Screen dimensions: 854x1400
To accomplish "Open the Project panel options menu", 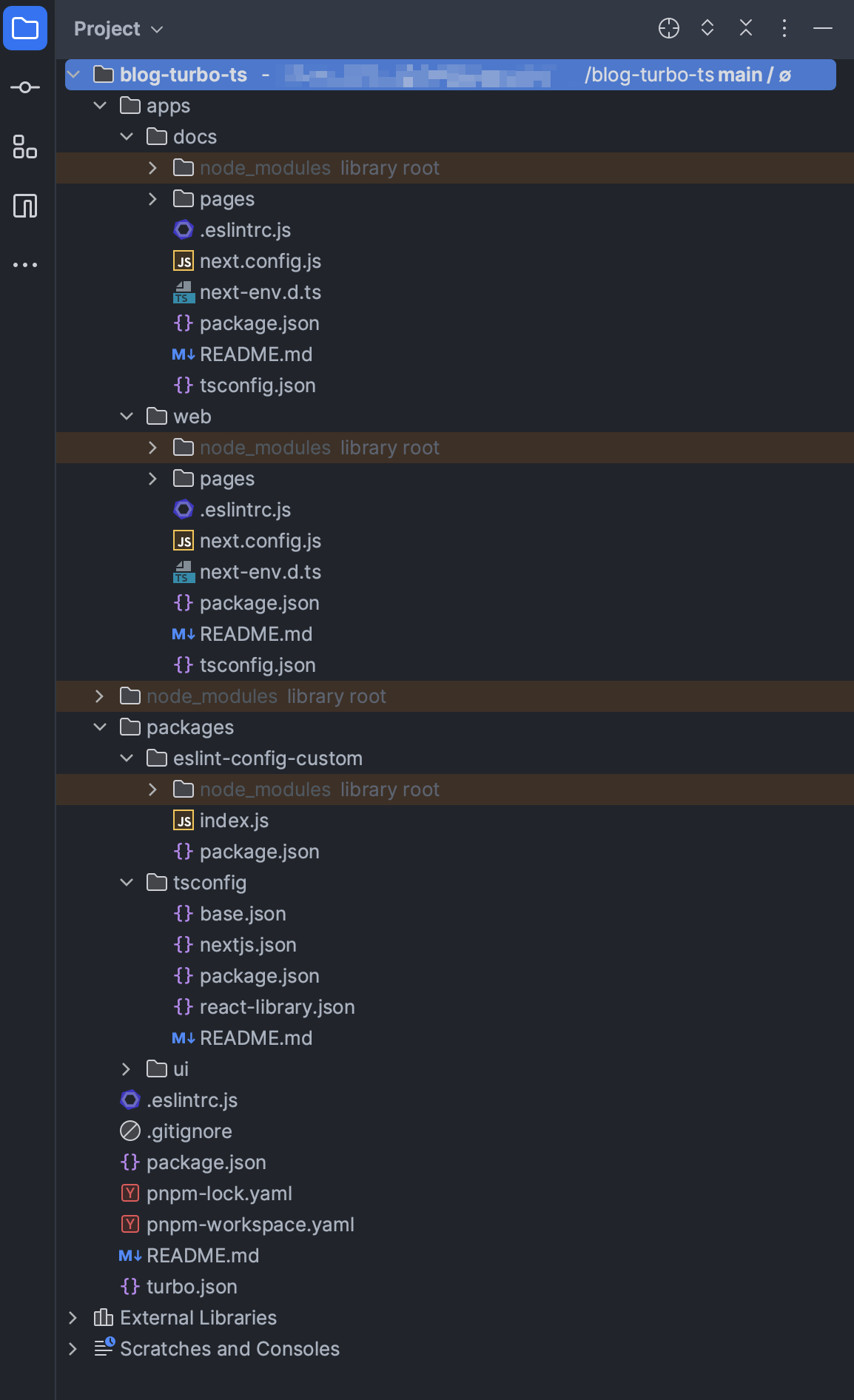I will pos(784,29).
